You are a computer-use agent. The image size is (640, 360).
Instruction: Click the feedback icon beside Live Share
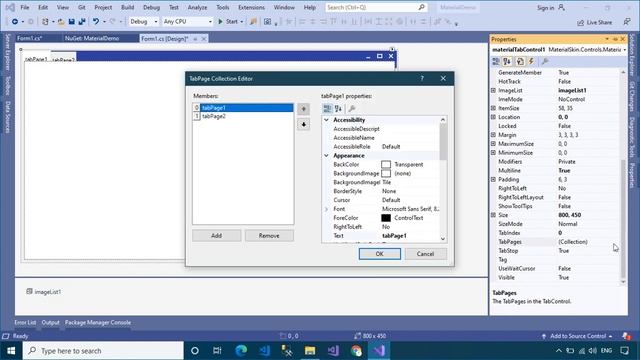click(627, 22)
